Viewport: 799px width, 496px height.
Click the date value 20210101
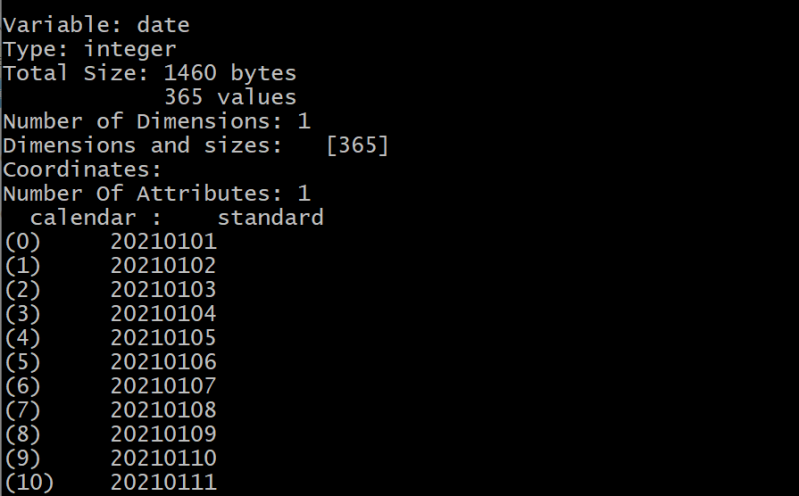163,241
